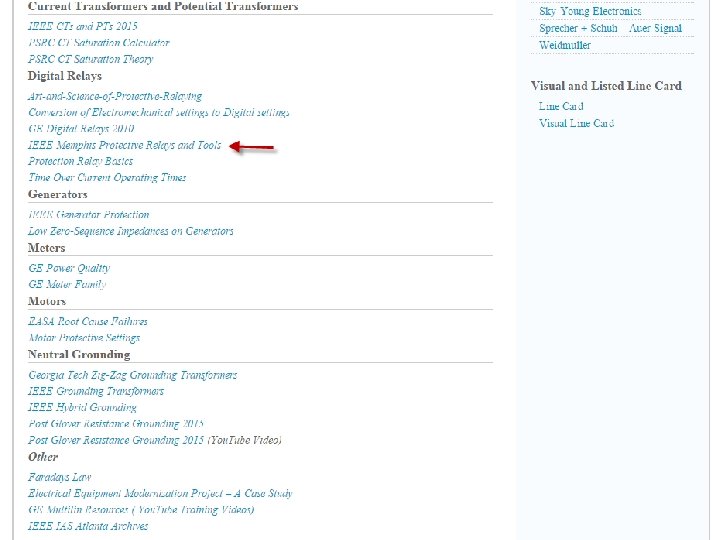Open the Line Card link
The width and height of the screenshot is (720, 540).
(561, 107)
